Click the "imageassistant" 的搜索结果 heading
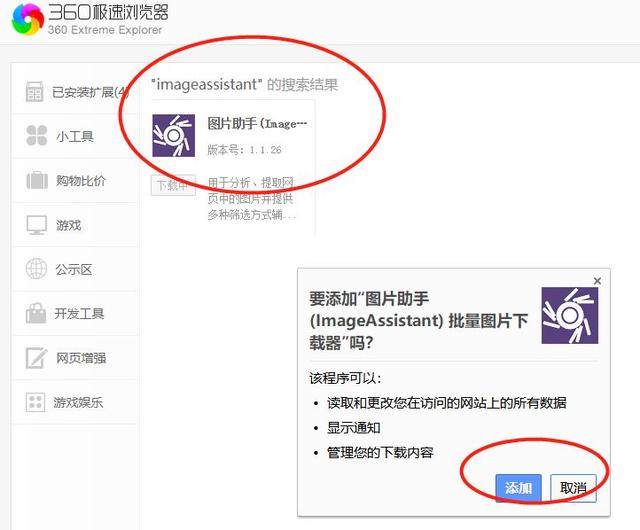Screen dimensions: 640x530 pos(244,85)
